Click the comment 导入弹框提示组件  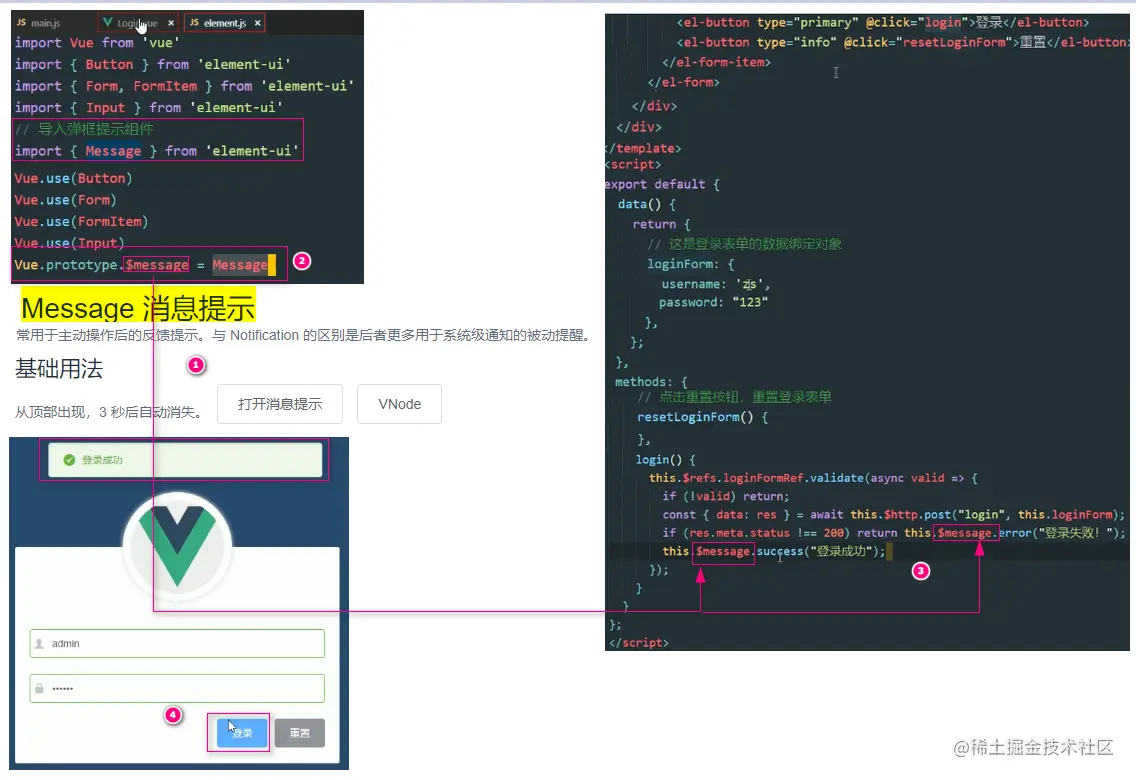(x=84, y=129)
